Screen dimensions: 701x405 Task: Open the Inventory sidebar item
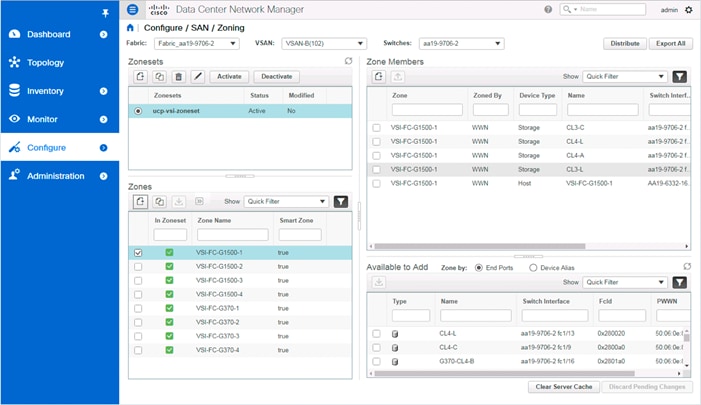pyautogui.click(x=60, y=91)
